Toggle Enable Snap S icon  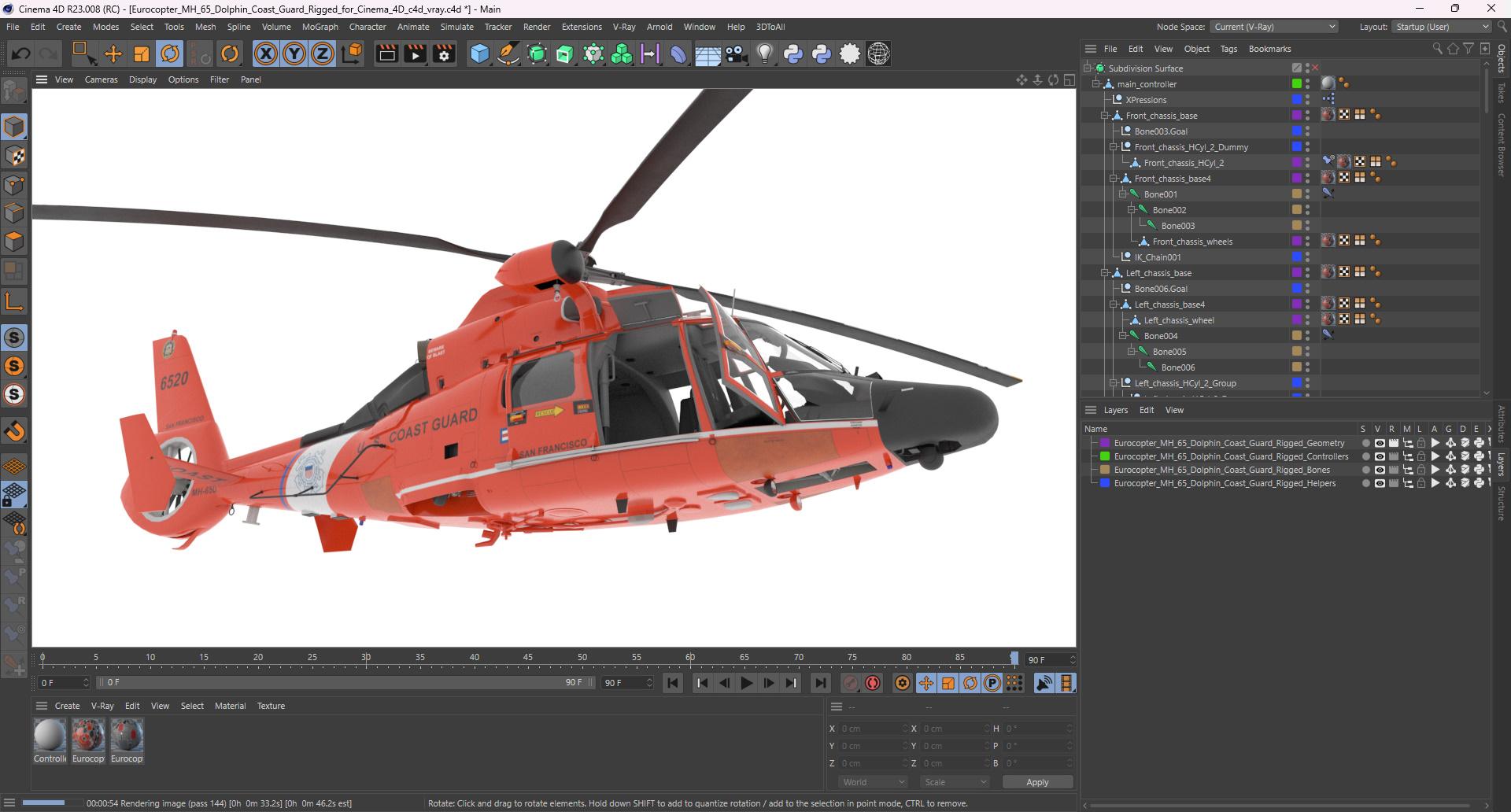coord(15,338)
